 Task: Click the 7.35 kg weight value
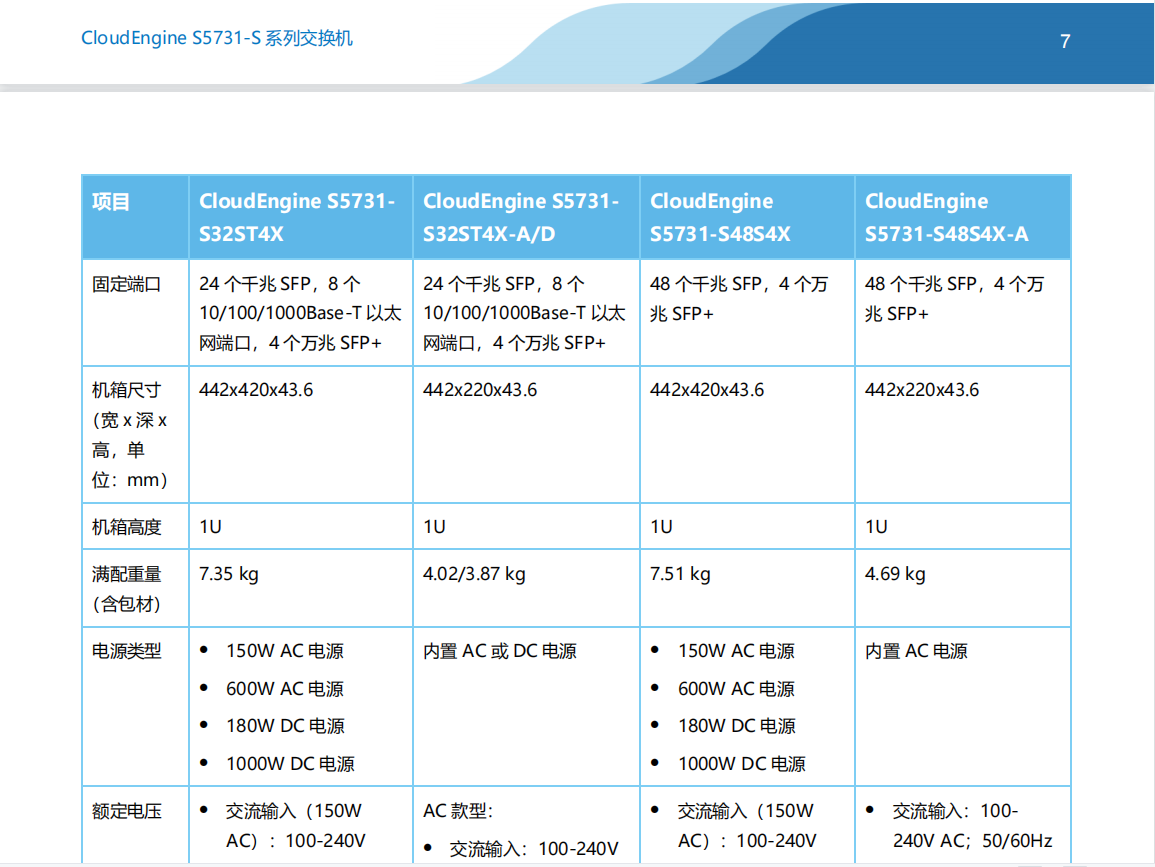click(229, 574)
